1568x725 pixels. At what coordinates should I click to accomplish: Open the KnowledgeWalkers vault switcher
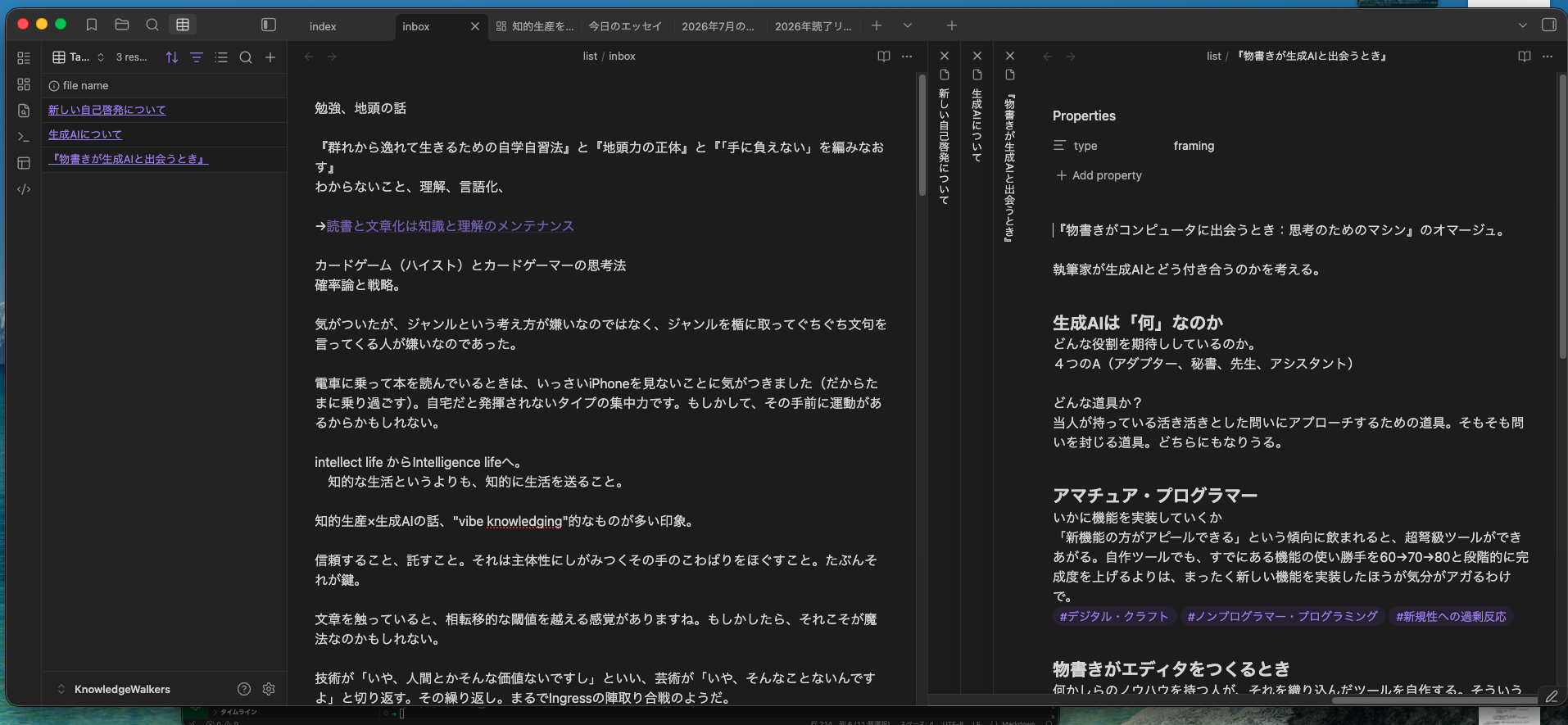click(x=115, y=689)
